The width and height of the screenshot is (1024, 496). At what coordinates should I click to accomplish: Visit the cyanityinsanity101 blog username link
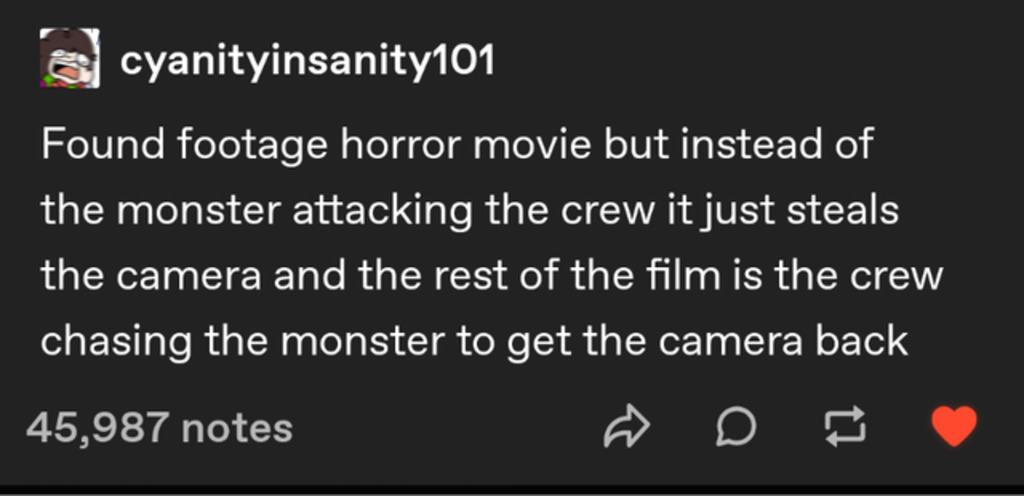pyautogui.click(x=307, y=61)
